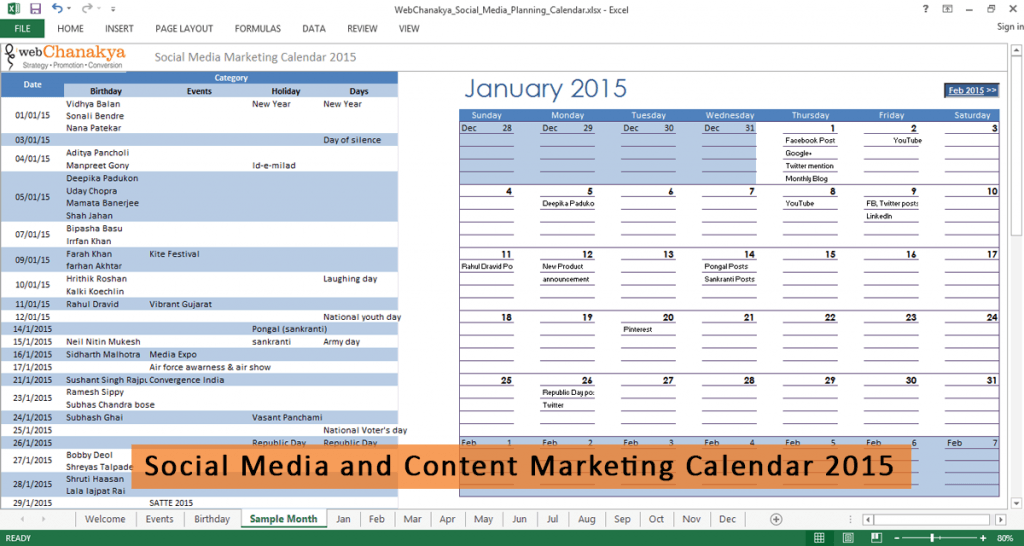Click the webChanakya logo
The width and height of the screenshot is (1024, 546).
point(64,57)
